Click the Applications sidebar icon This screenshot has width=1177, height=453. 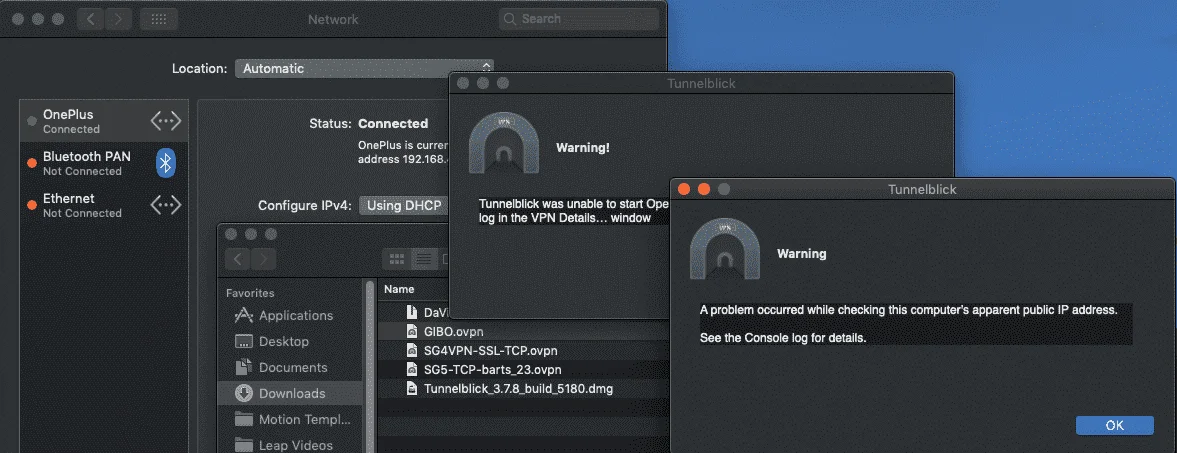click(243, 315)
